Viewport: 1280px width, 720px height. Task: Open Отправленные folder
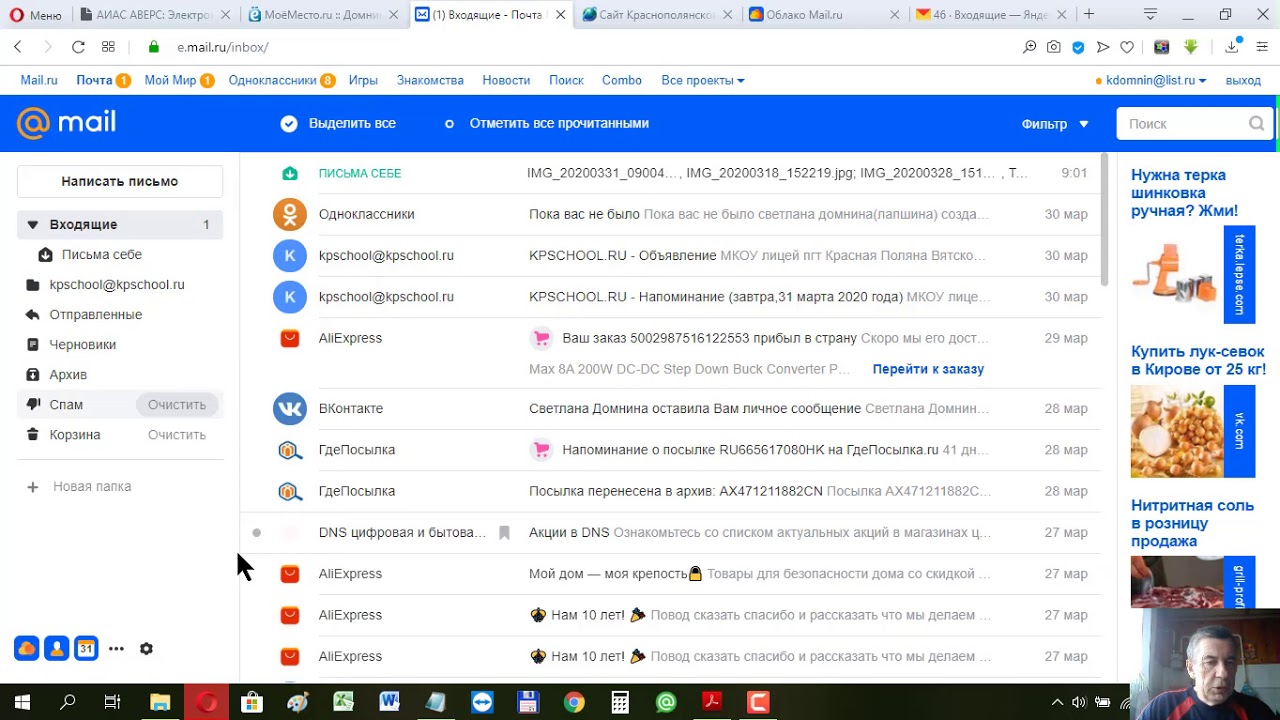point(96,315)
